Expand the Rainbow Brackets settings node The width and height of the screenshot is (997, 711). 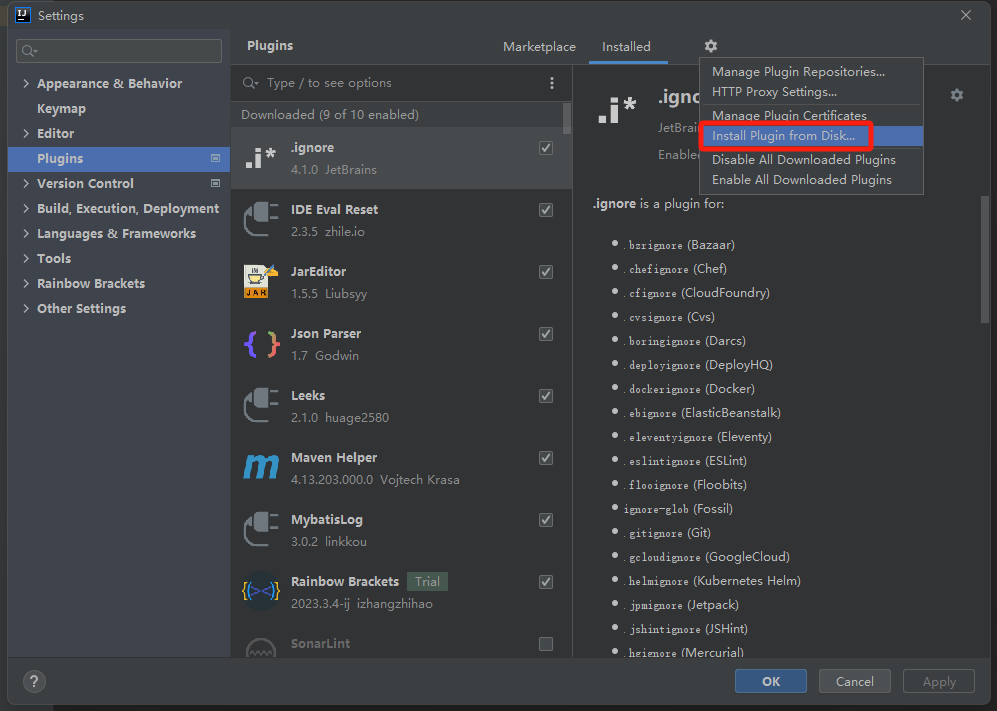(26, 283)
